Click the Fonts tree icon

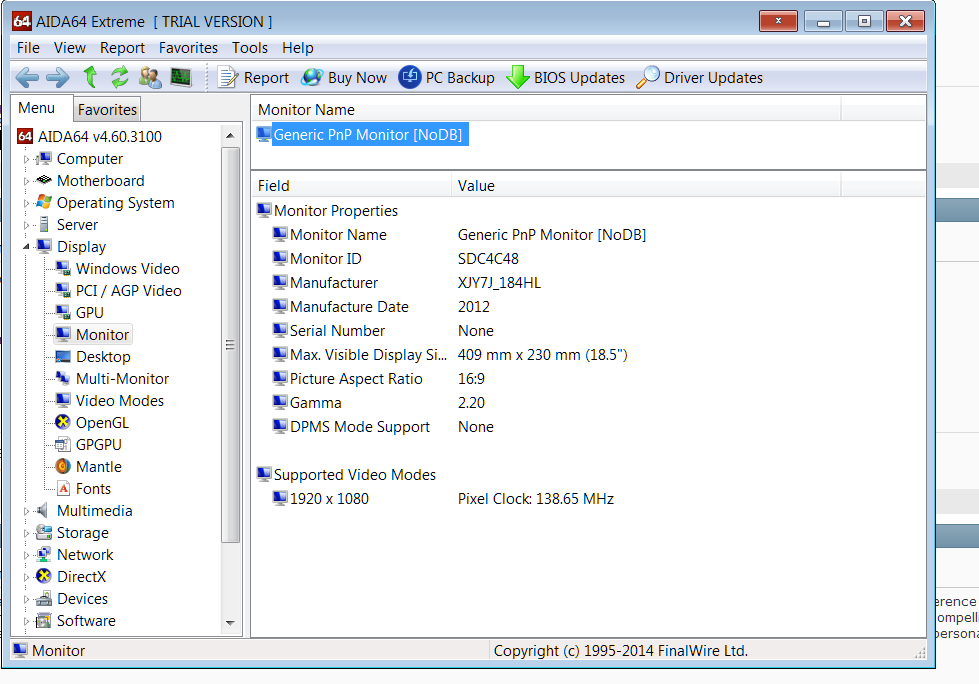click(63, 489)
